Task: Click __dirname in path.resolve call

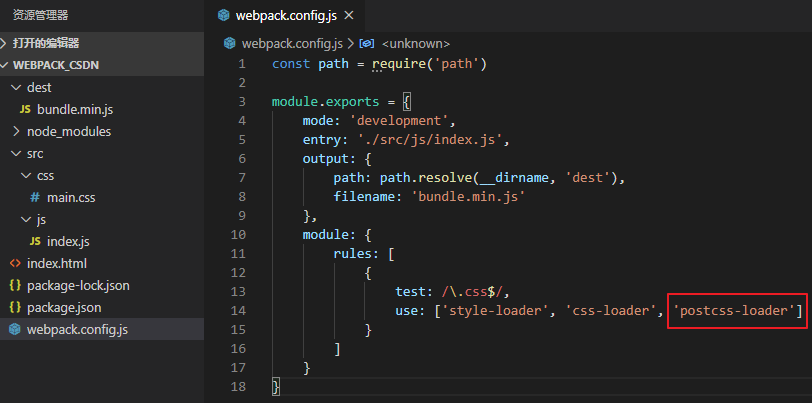Action: click(x=514, y=178)
